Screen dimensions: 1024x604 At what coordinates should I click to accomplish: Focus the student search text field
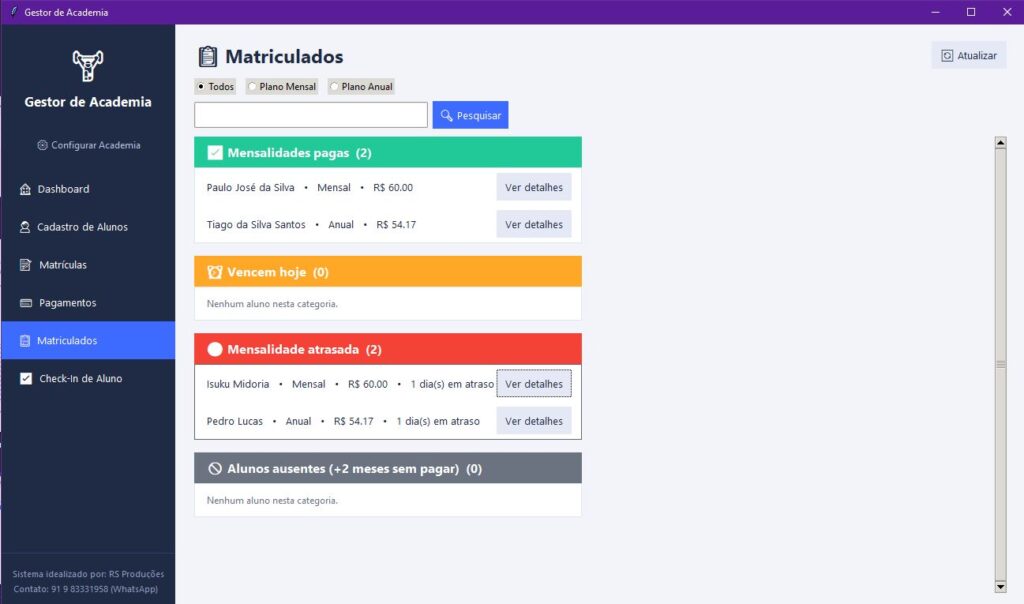(311, 115)
